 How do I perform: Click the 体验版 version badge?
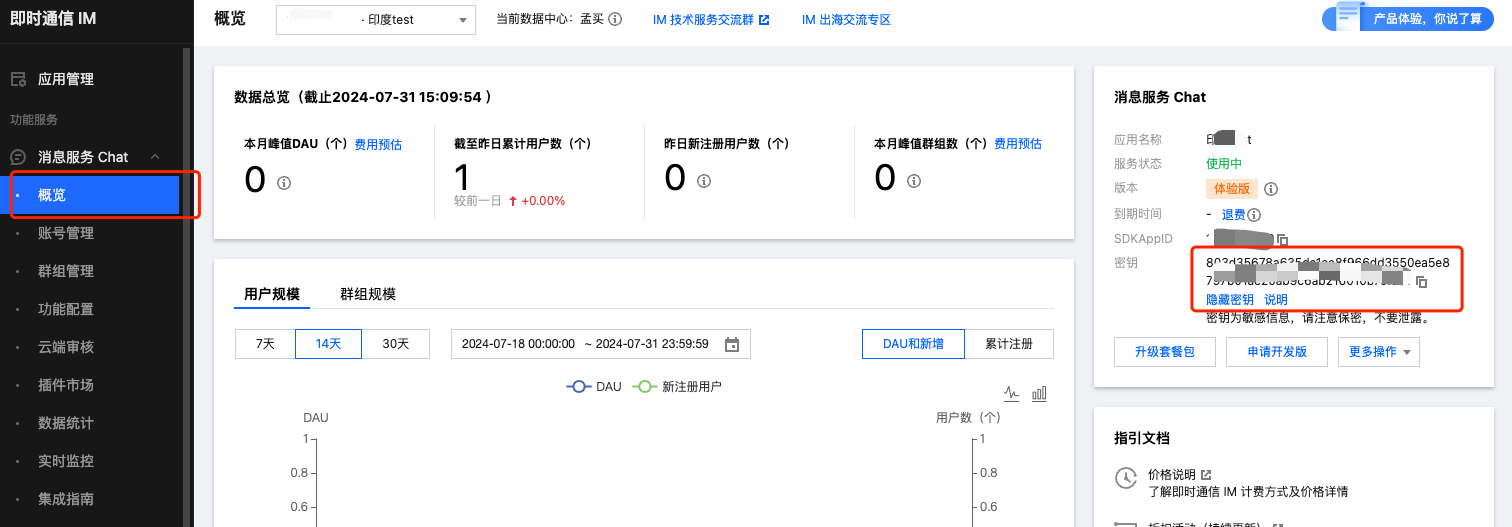[1231, 188]
